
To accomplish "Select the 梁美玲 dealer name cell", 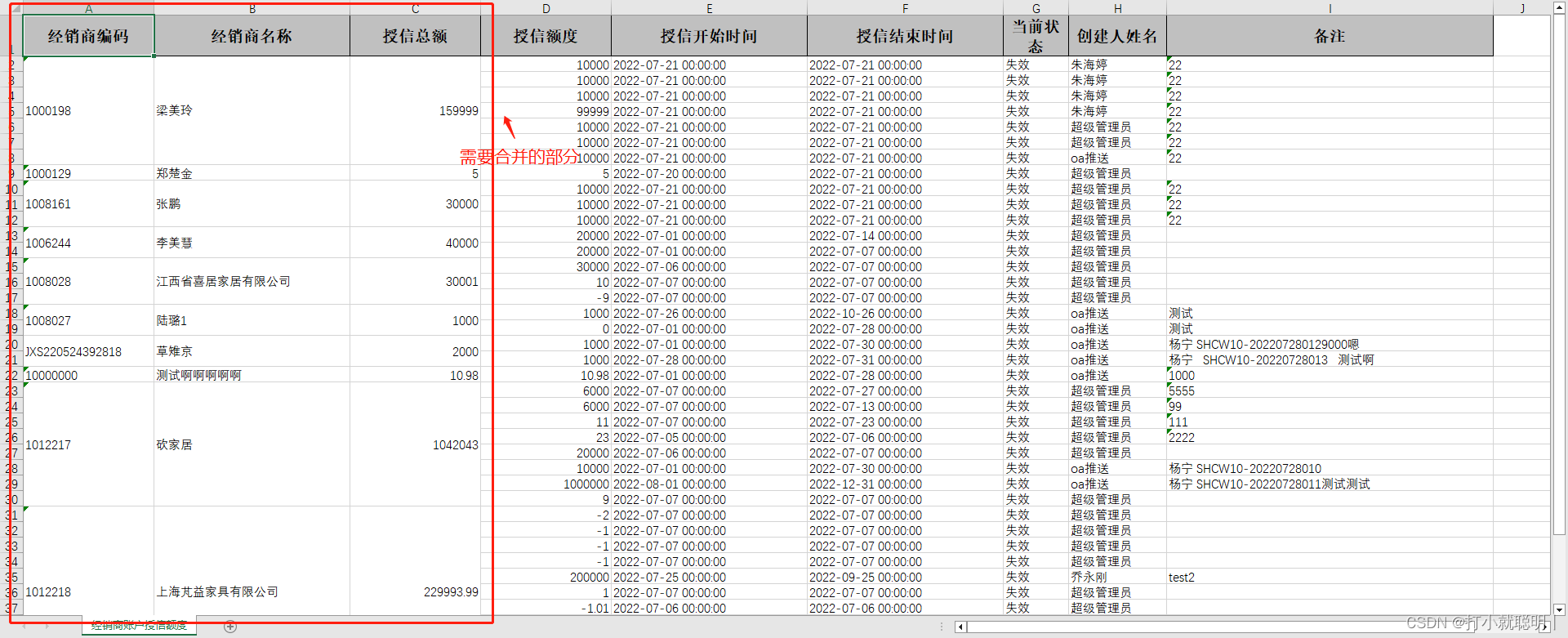I will (x=252, y=111).
